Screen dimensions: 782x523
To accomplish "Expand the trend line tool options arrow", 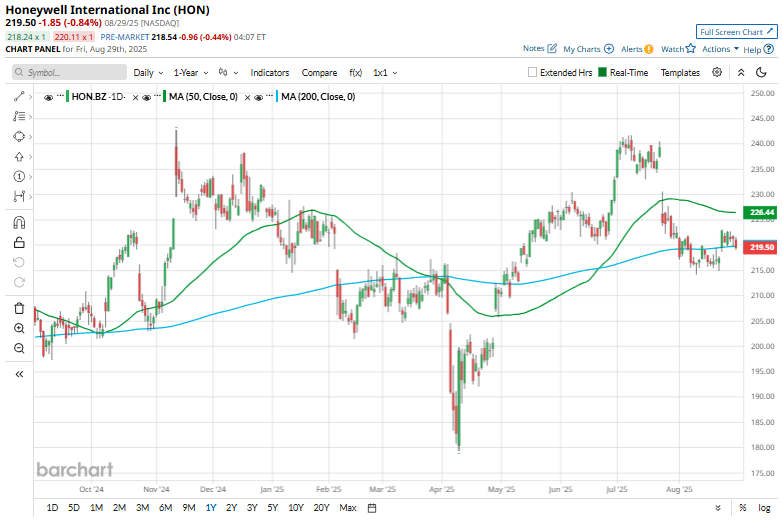I will pos(30,97).
